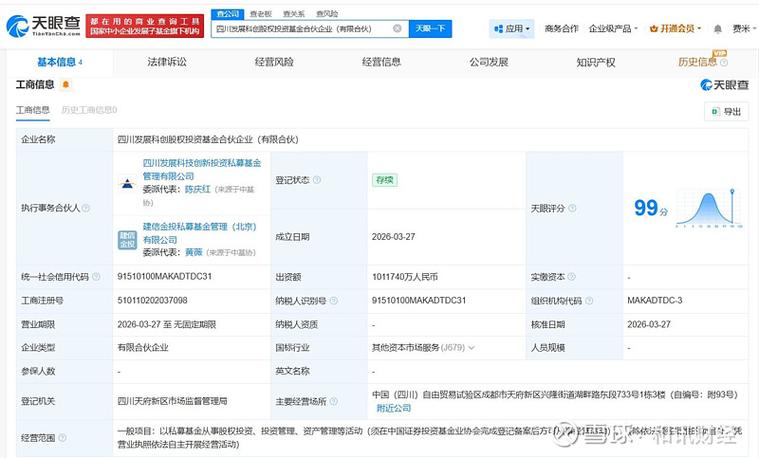Select the 工商信息 sub-tab
The width and height of the screenshot is (759, 458).
click(x=33, y=110)
